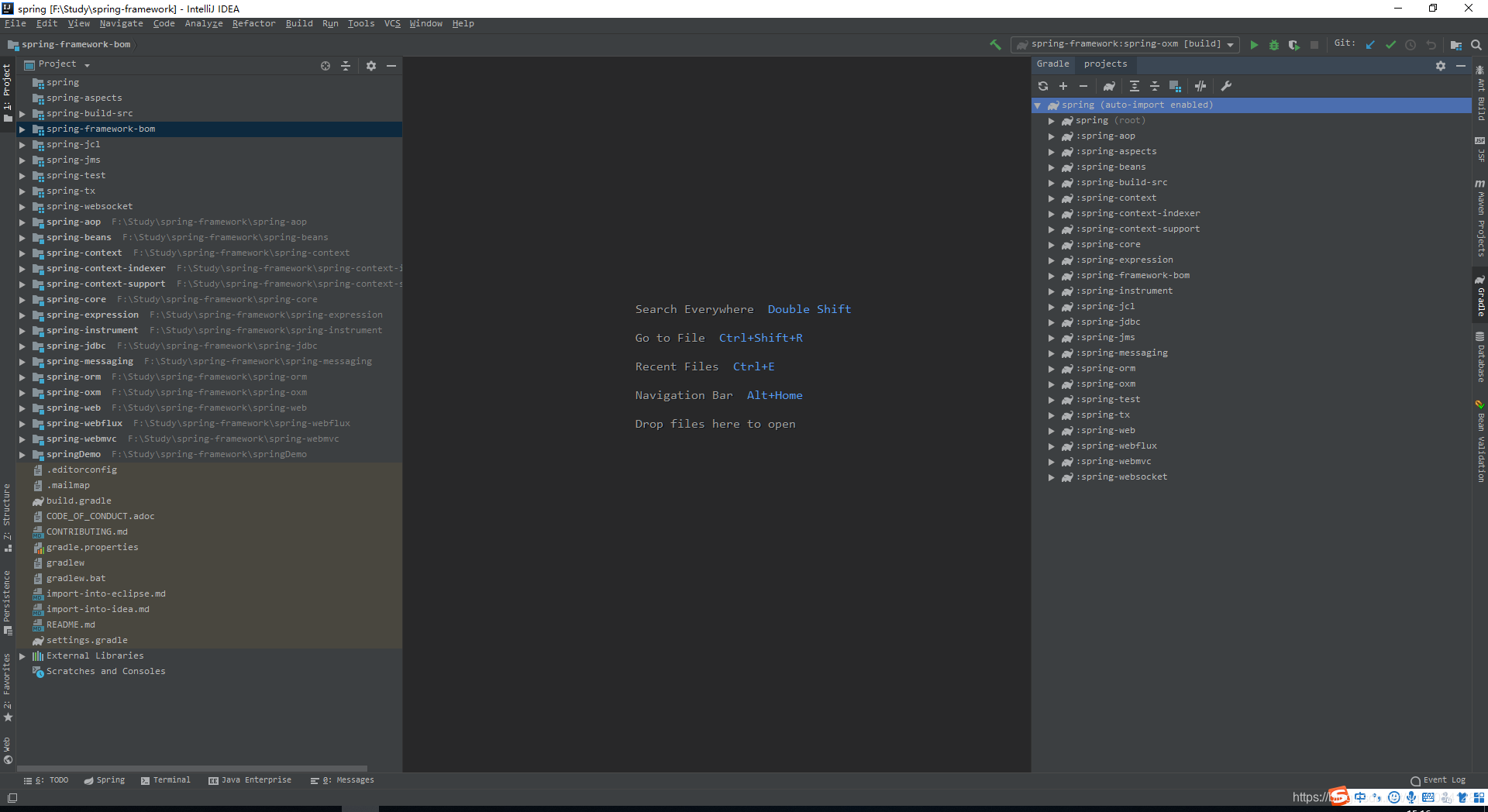Expand External Libraries node

(x=22, y=656)
